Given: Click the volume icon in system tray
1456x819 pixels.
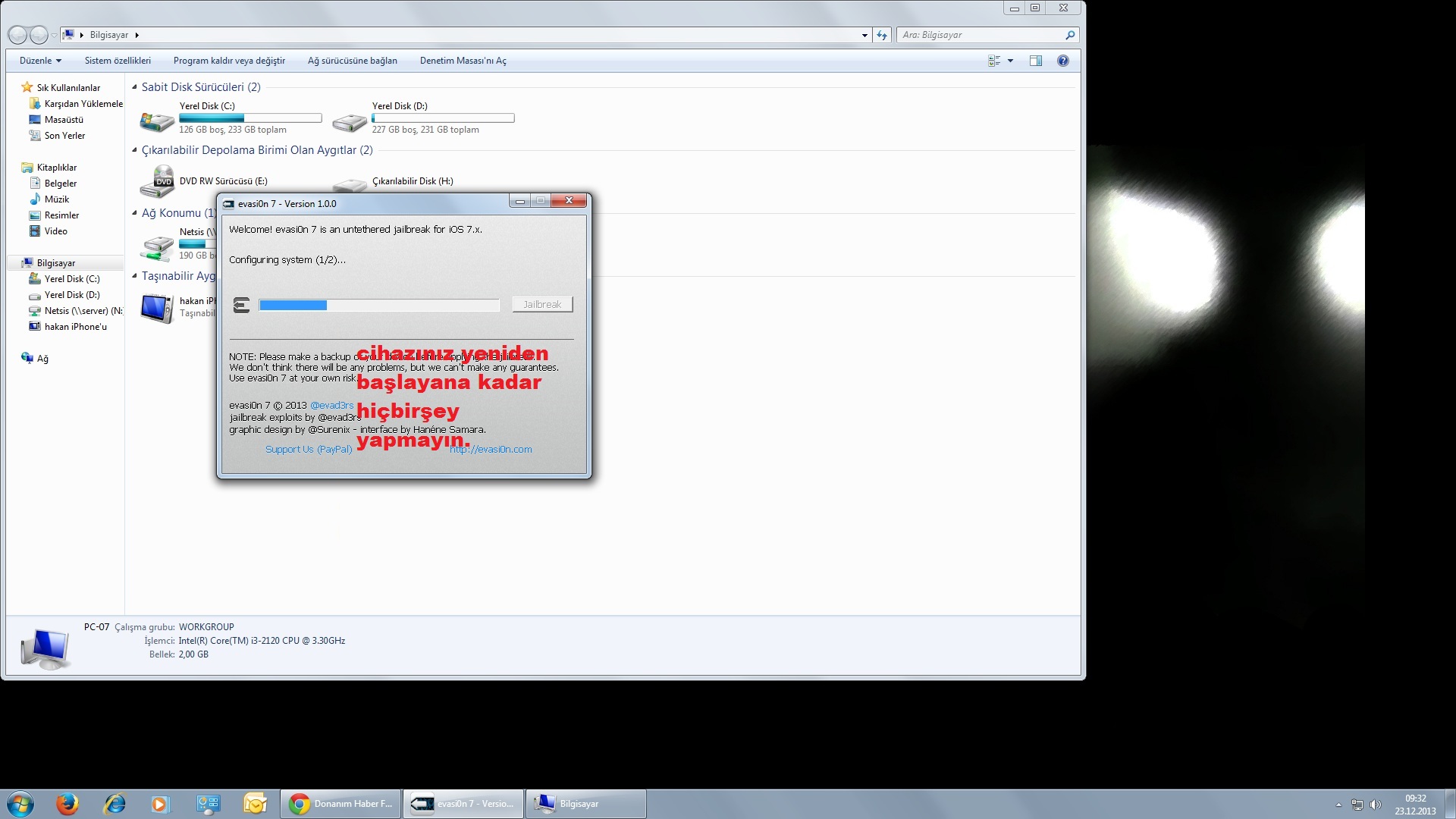Looking at the screenshot, I should (x=1375, y=805).
